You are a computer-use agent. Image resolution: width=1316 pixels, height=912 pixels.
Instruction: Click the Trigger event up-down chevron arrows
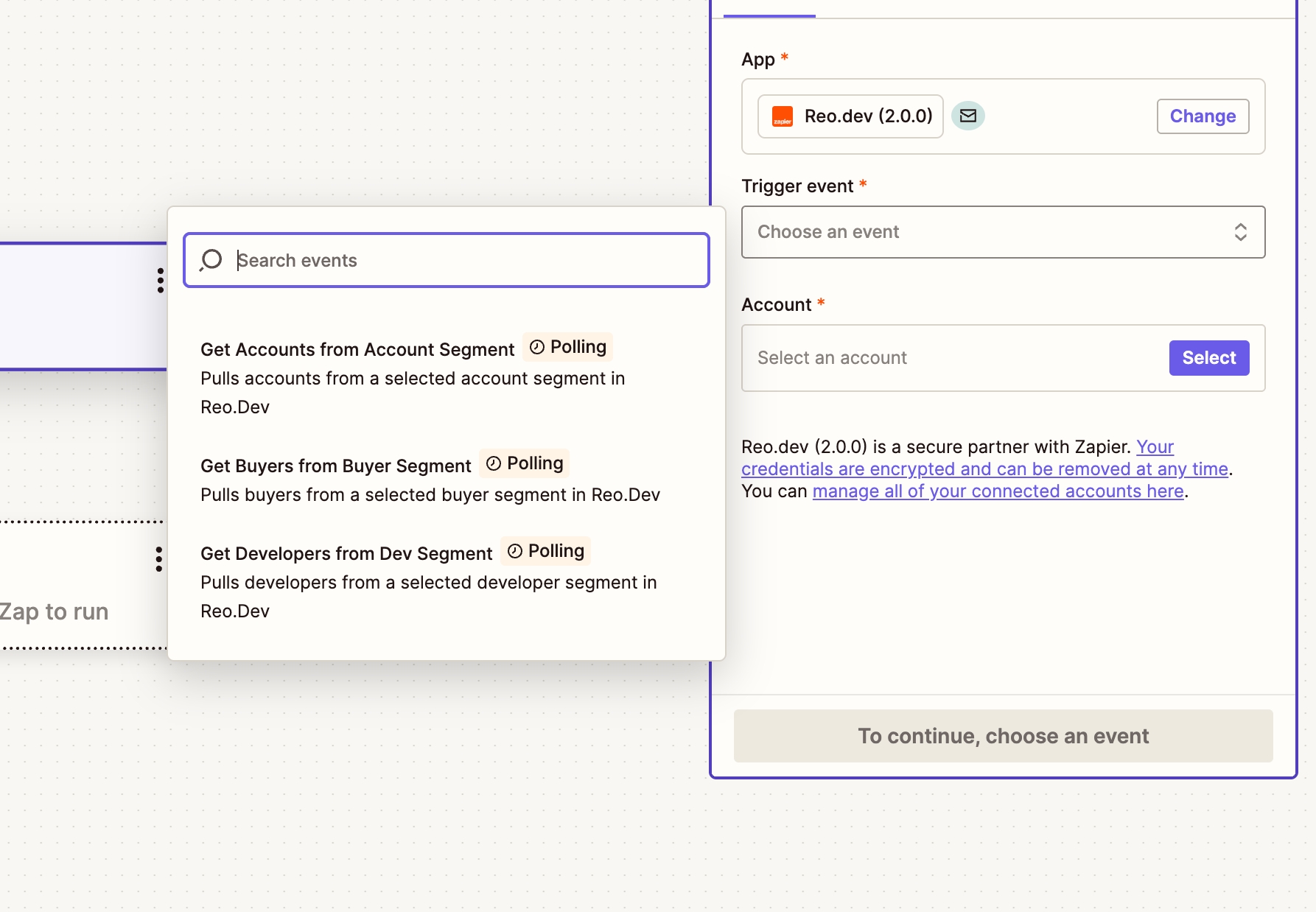[1240, 232]
